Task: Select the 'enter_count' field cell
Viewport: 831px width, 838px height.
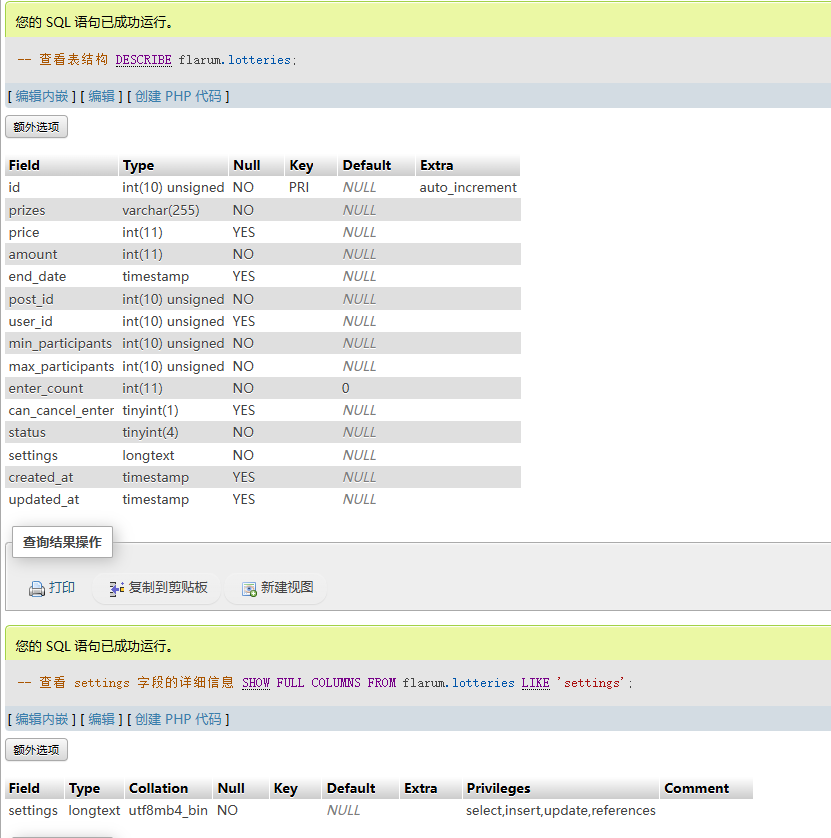Action: point(61,388)
